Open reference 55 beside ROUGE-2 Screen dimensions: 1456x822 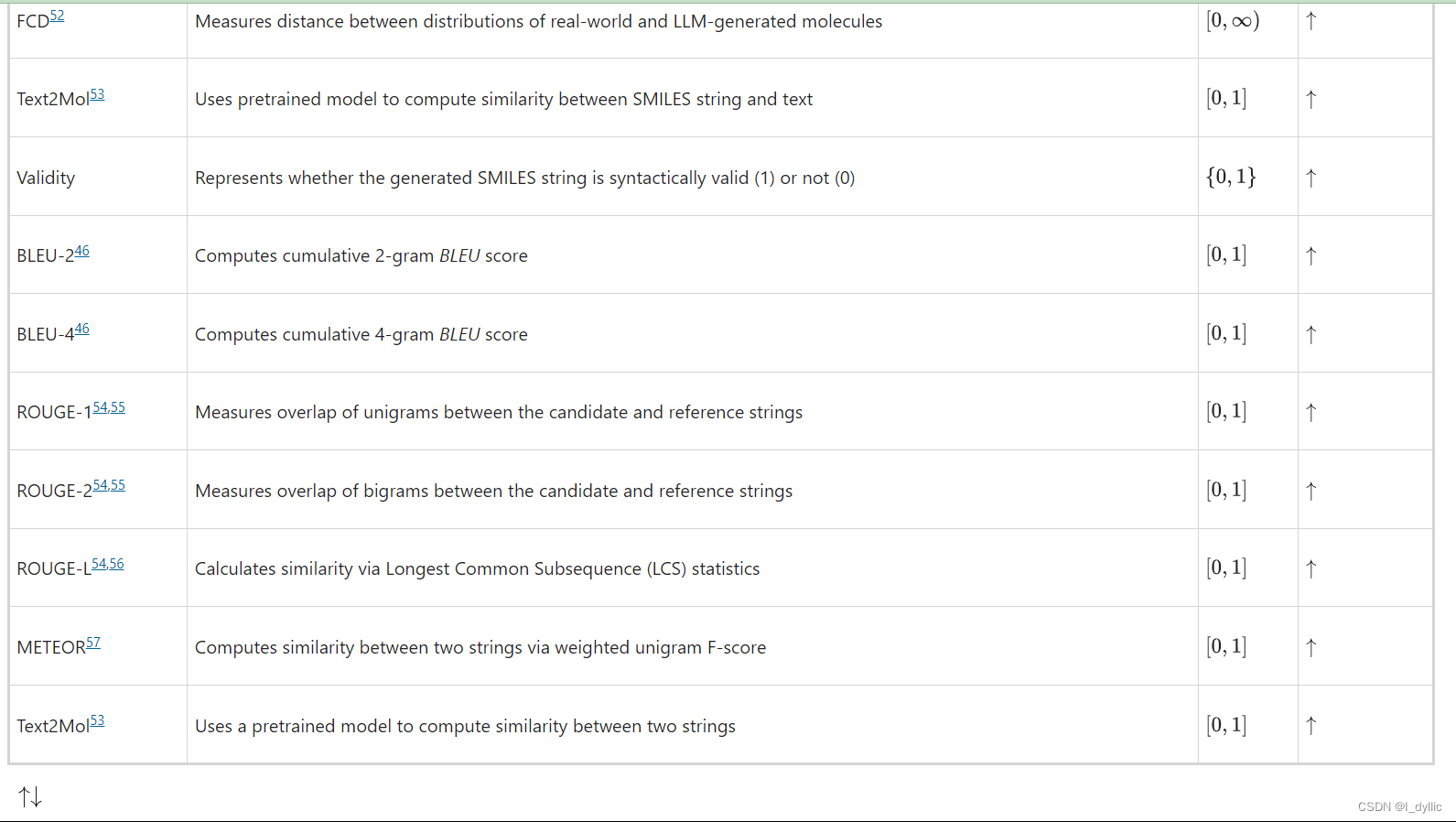click(118, 485)
